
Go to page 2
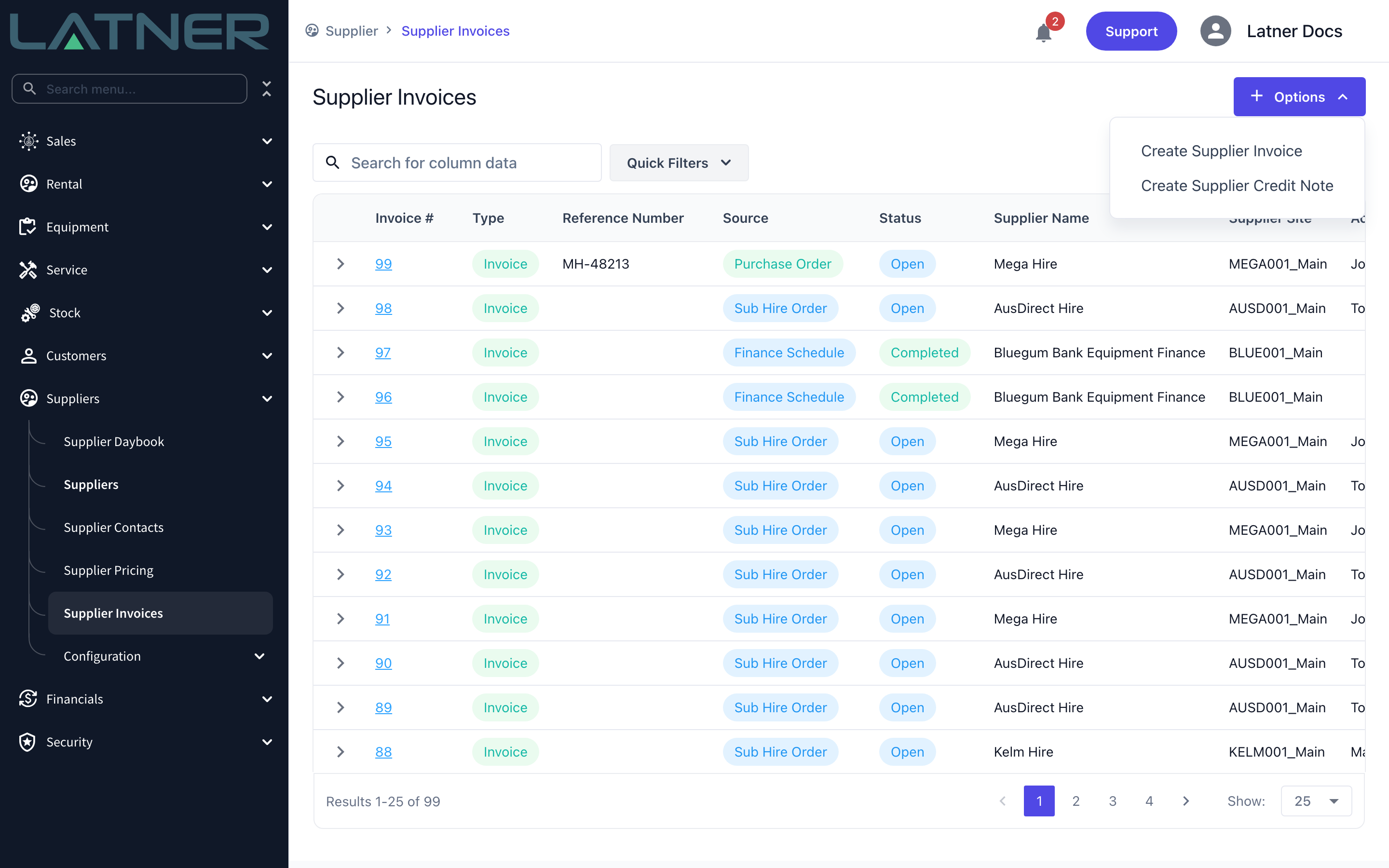click(1076, 801)
